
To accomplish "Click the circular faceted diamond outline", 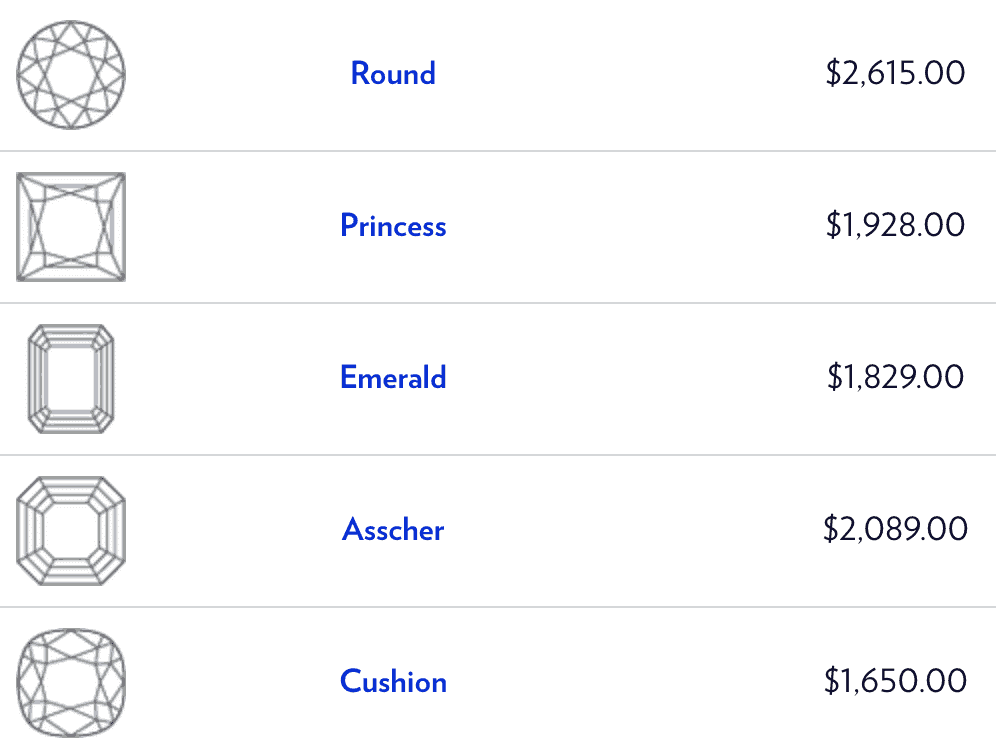I will click(72, 73).
